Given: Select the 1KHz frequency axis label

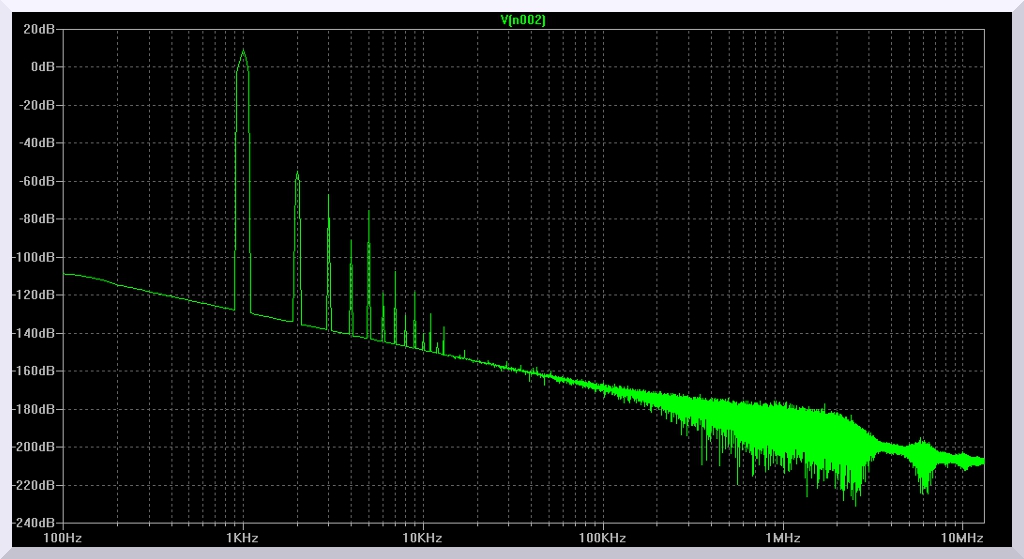Looking at the screenshot, I should point(243,538).
